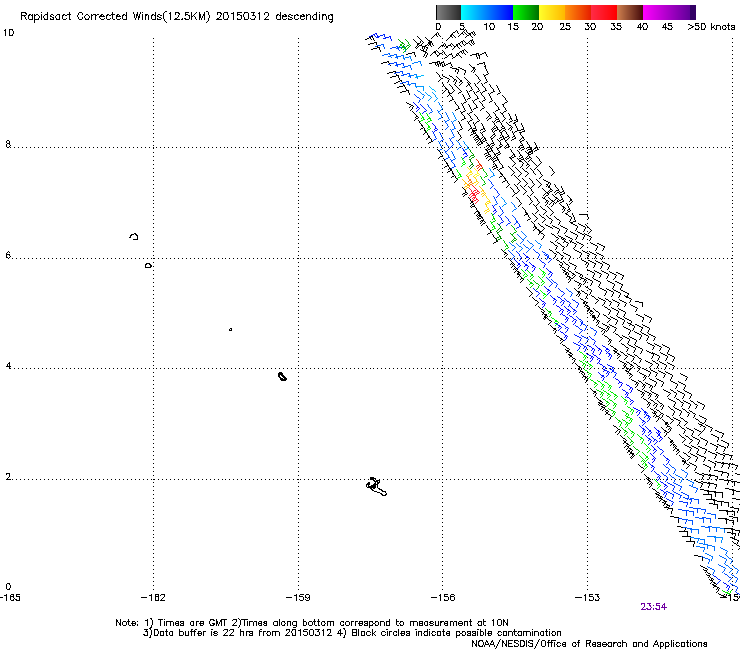740x650 pixels.
Task: Click the '8' latitude axis label
Action: [8, 144]
